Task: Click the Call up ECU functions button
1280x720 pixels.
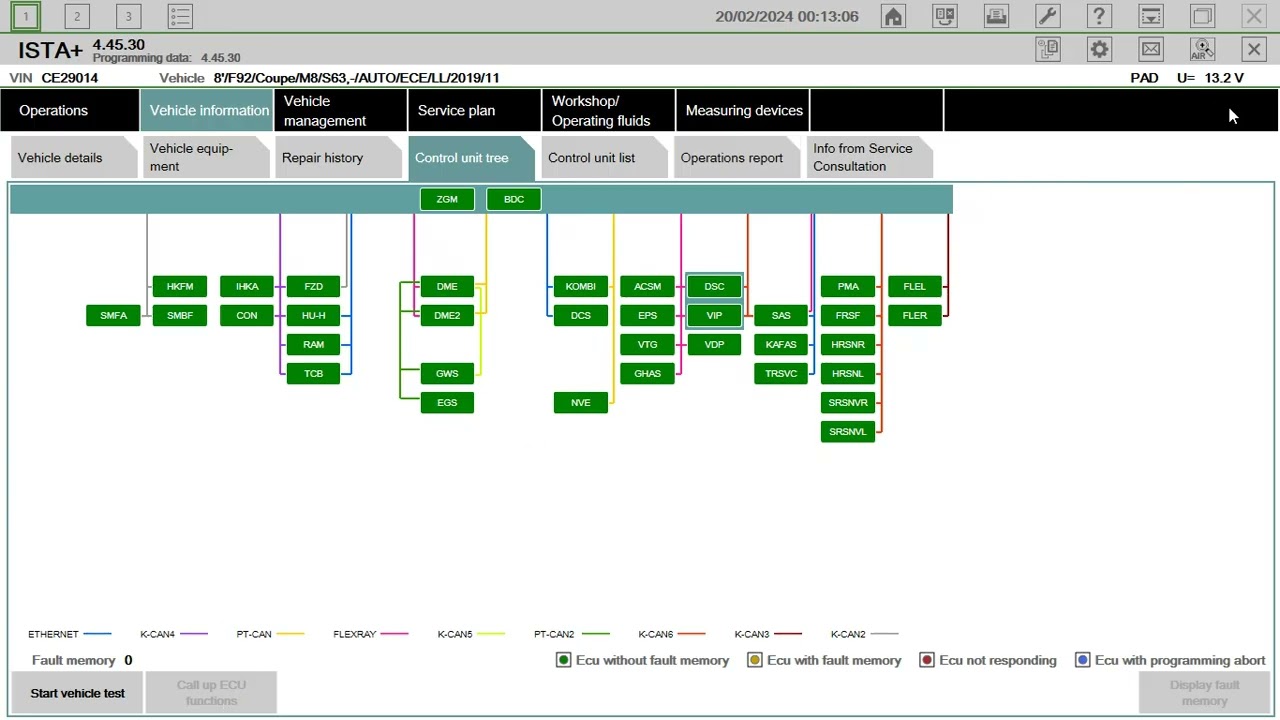Action: coord(211,693)
